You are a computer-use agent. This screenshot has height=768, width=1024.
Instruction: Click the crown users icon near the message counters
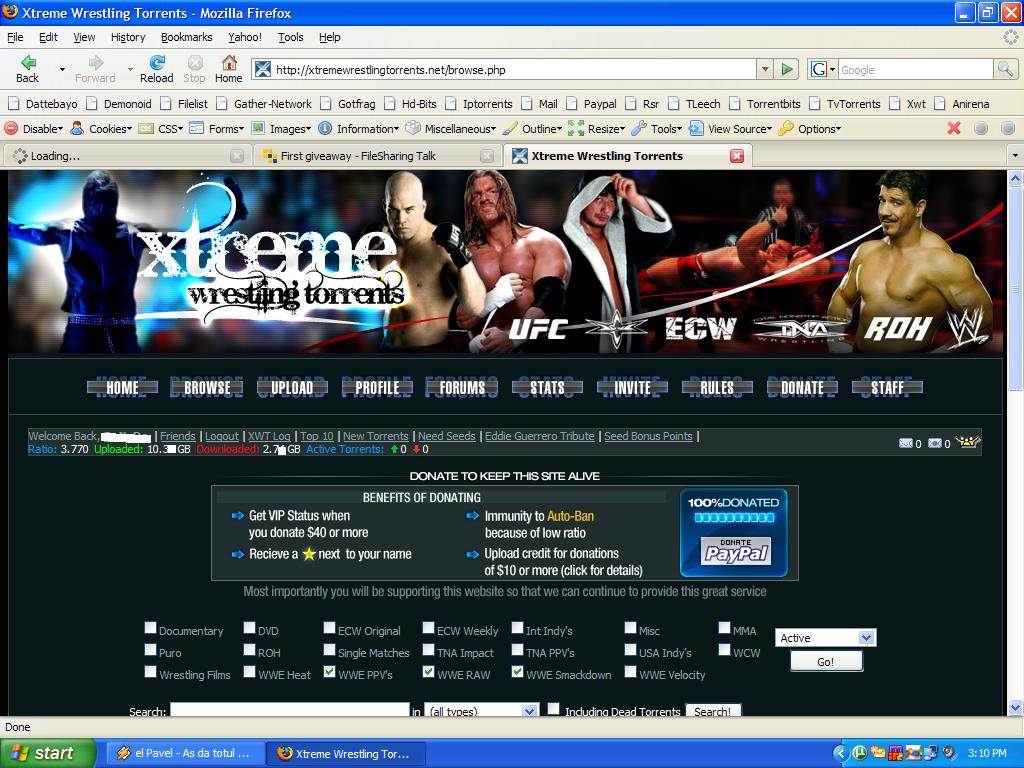[968, 442]
